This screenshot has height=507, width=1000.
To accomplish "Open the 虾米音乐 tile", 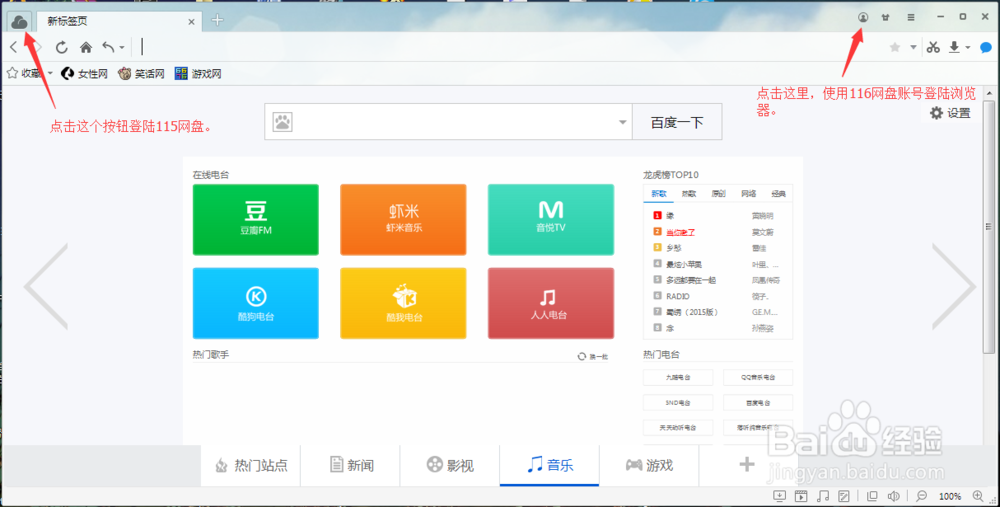I will [x=403, y=219].
